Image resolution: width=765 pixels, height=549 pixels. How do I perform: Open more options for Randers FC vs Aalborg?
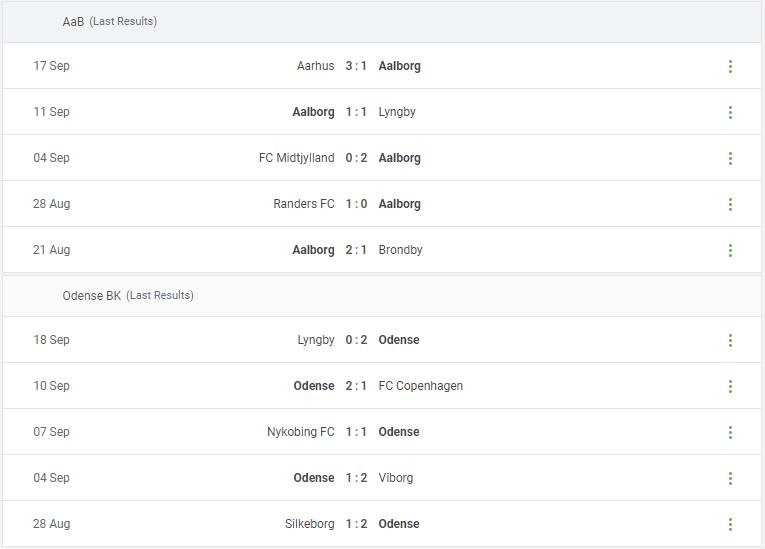pos(730,204)
